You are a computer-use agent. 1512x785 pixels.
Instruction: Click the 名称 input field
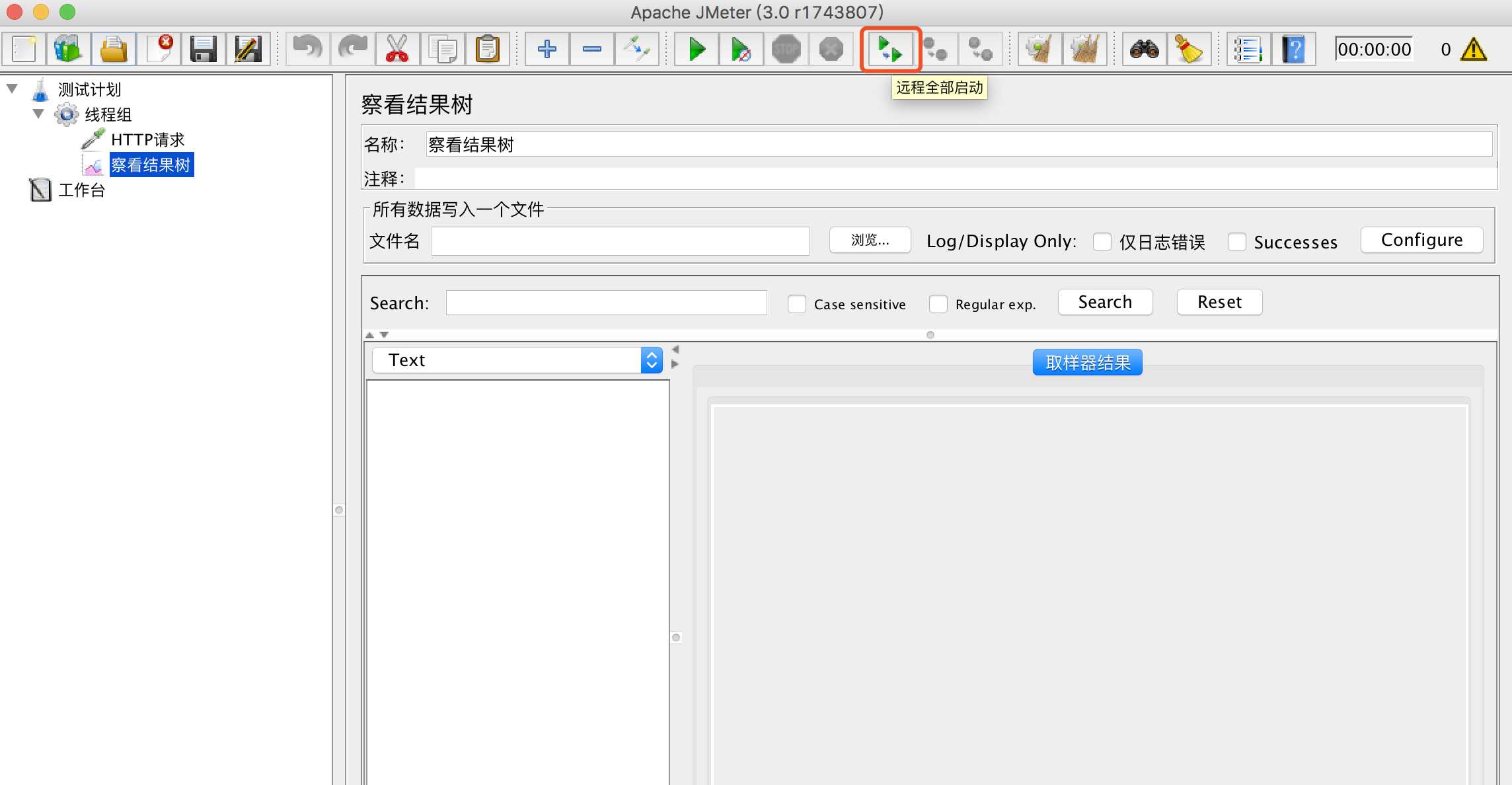[959, 144]
